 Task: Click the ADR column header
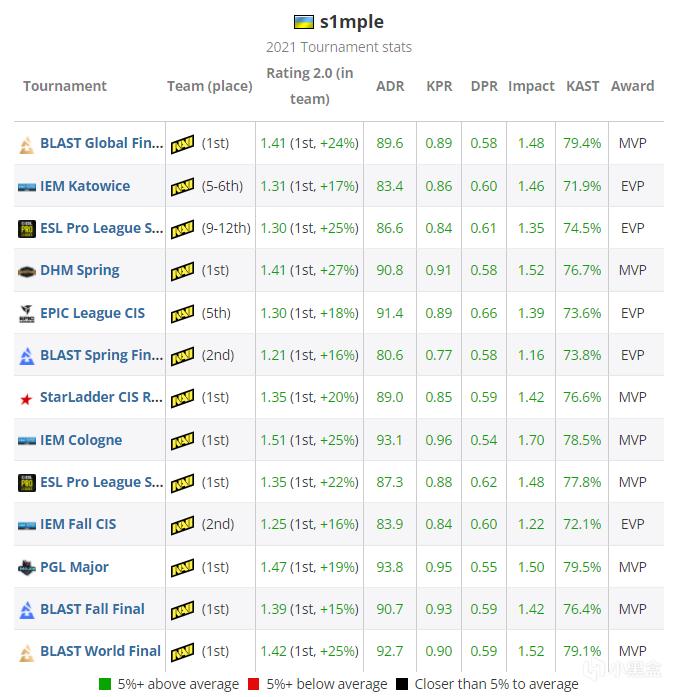[390, 86]
